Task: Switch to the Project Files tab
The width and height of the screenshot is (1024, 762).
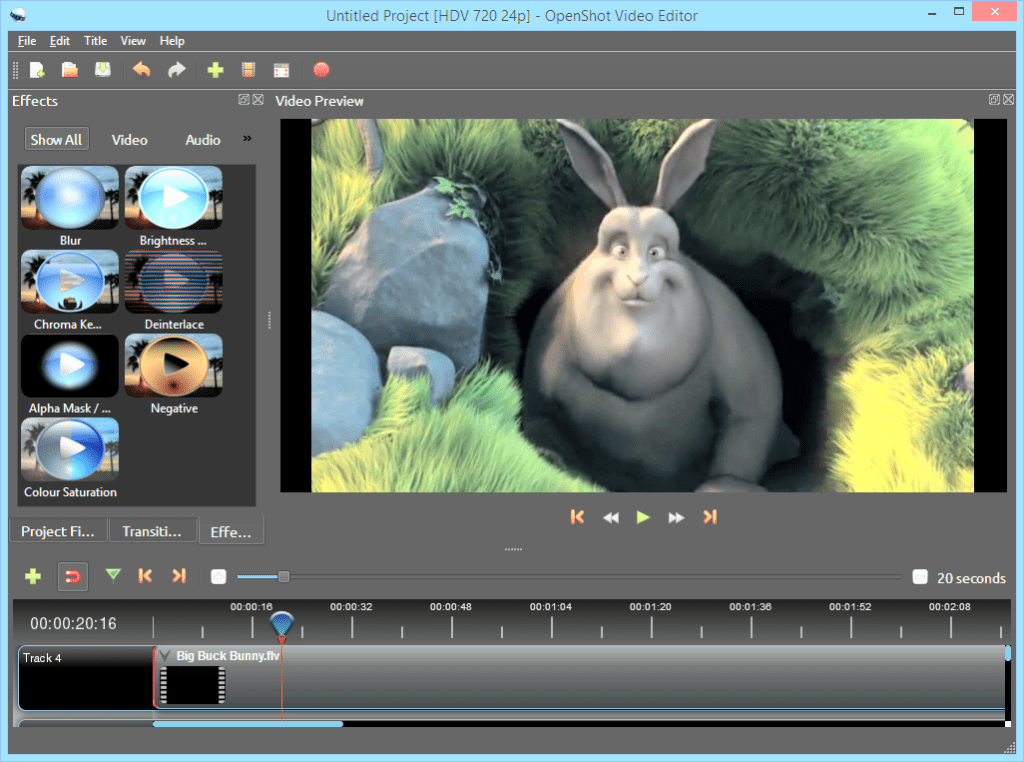Action: coord(58,532)
